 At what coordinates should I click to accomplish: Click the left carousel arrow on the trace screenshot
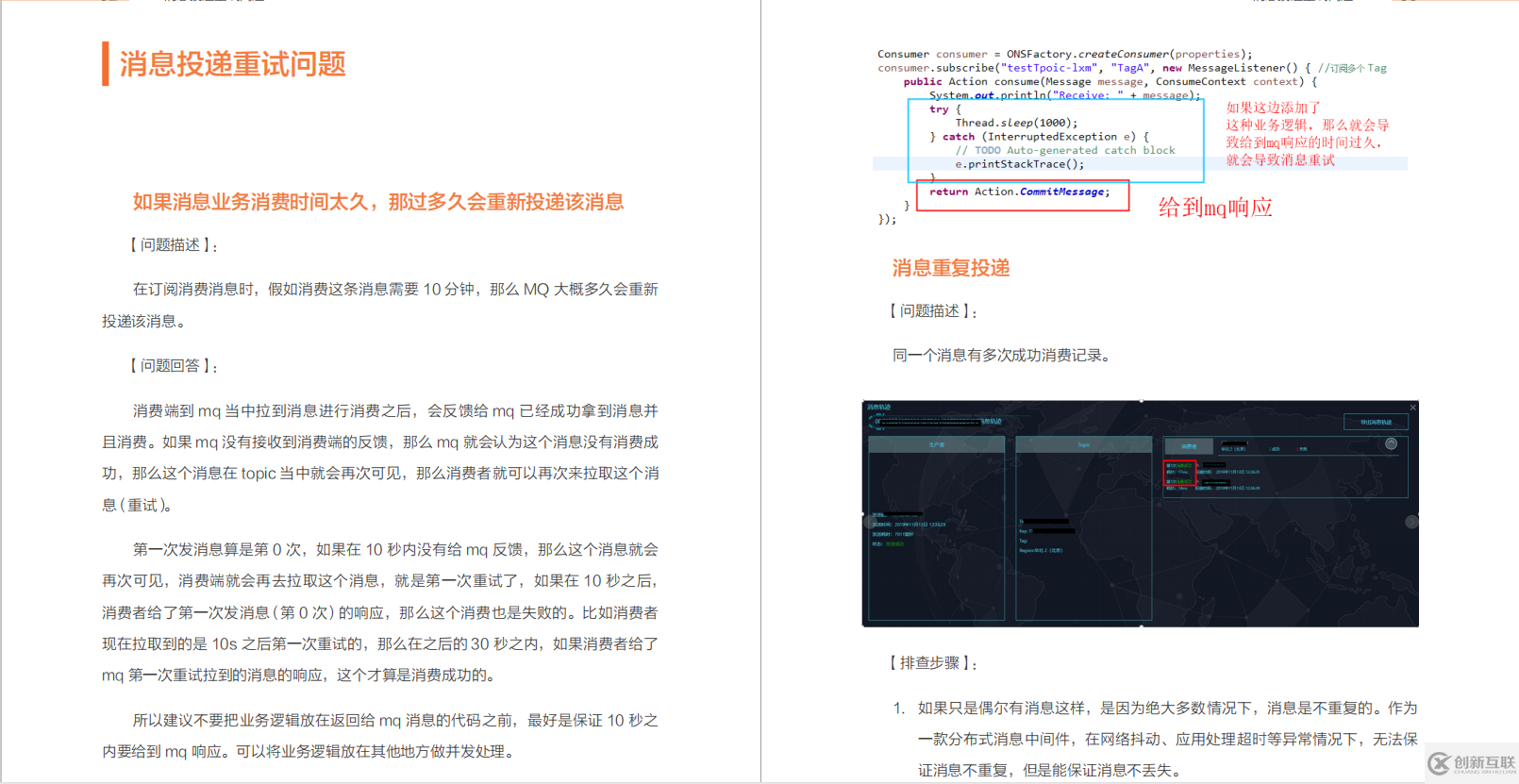click(x=868, y=522)
